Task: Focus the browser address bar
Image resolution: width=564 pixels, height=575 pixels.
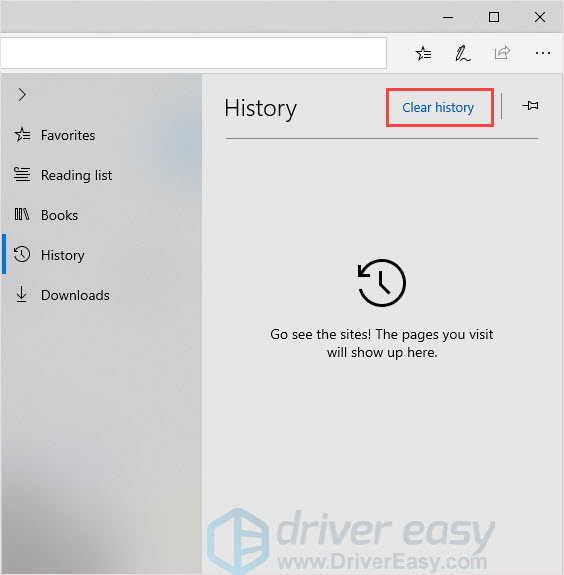Action: point(194,53)
